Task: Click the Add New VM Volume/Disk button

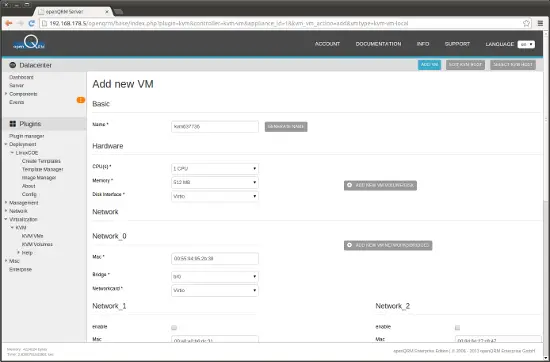Action: [380, 185]
